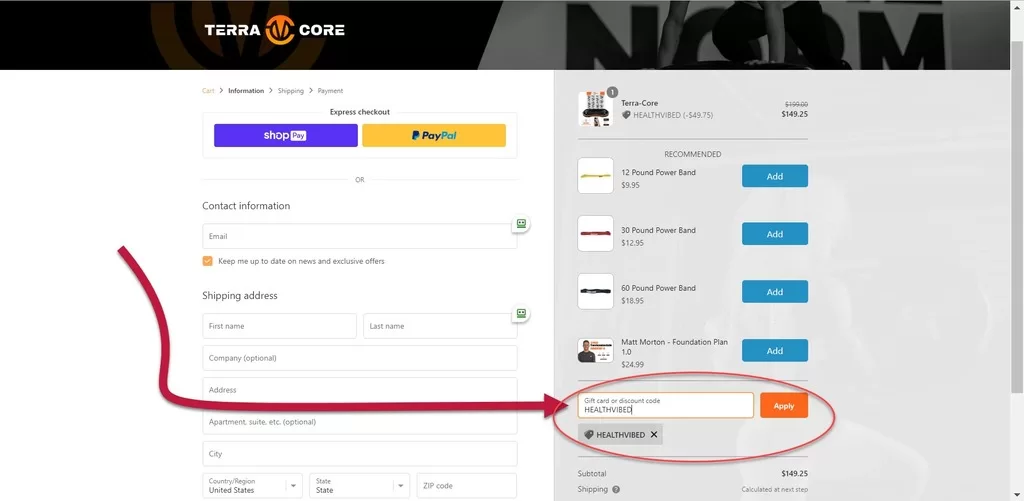Open the Terra-Core product thumbnail

click(x=595, y=108)
